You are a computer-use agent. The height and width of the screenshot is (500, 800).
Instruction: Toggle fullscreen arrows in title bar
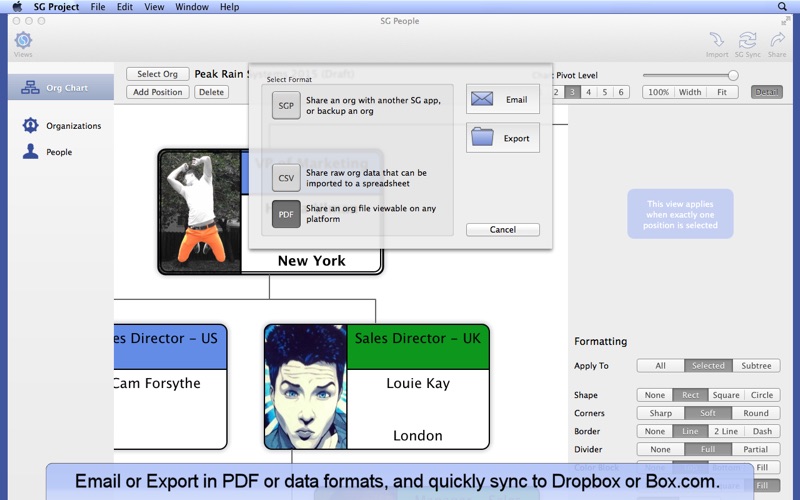786,21
